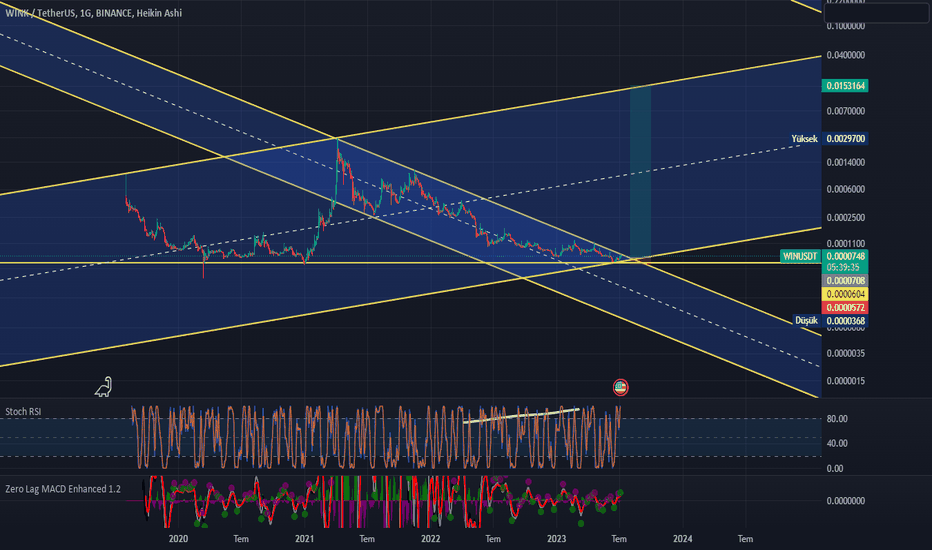
Task: Click the 2024 time axis label
Action: (x=682, y=539)
